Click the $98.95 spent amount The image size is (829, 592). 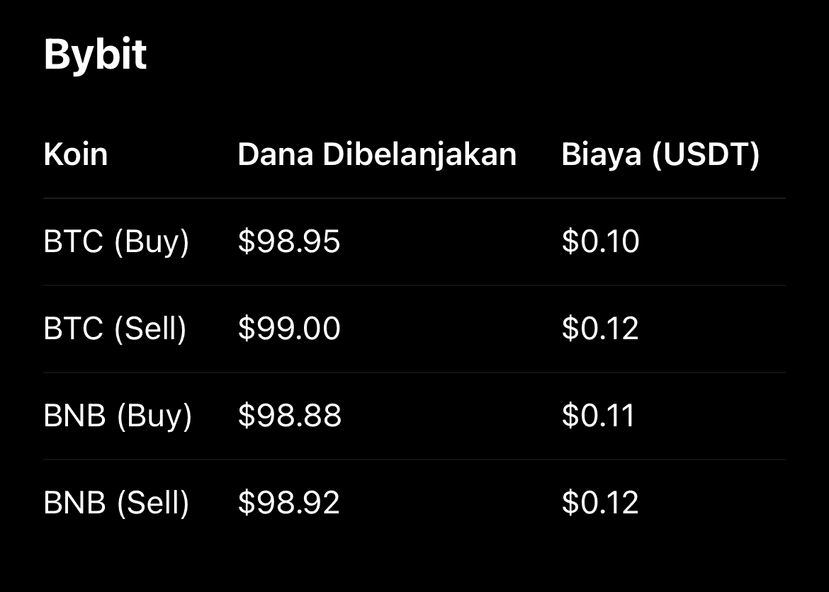[289, 242]
